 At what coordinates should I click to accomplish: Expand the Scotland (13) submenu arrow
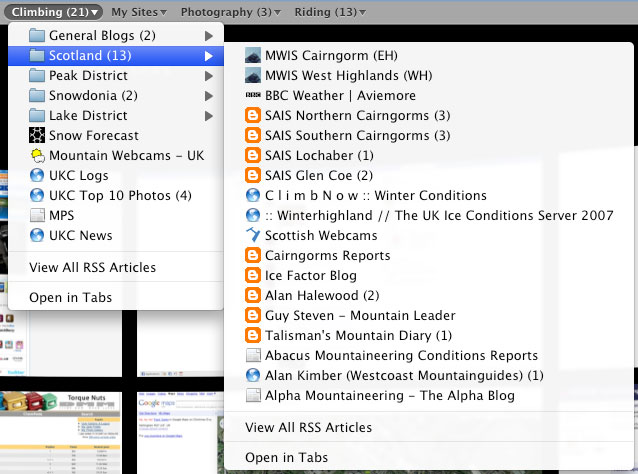click(x=209, y=56)
